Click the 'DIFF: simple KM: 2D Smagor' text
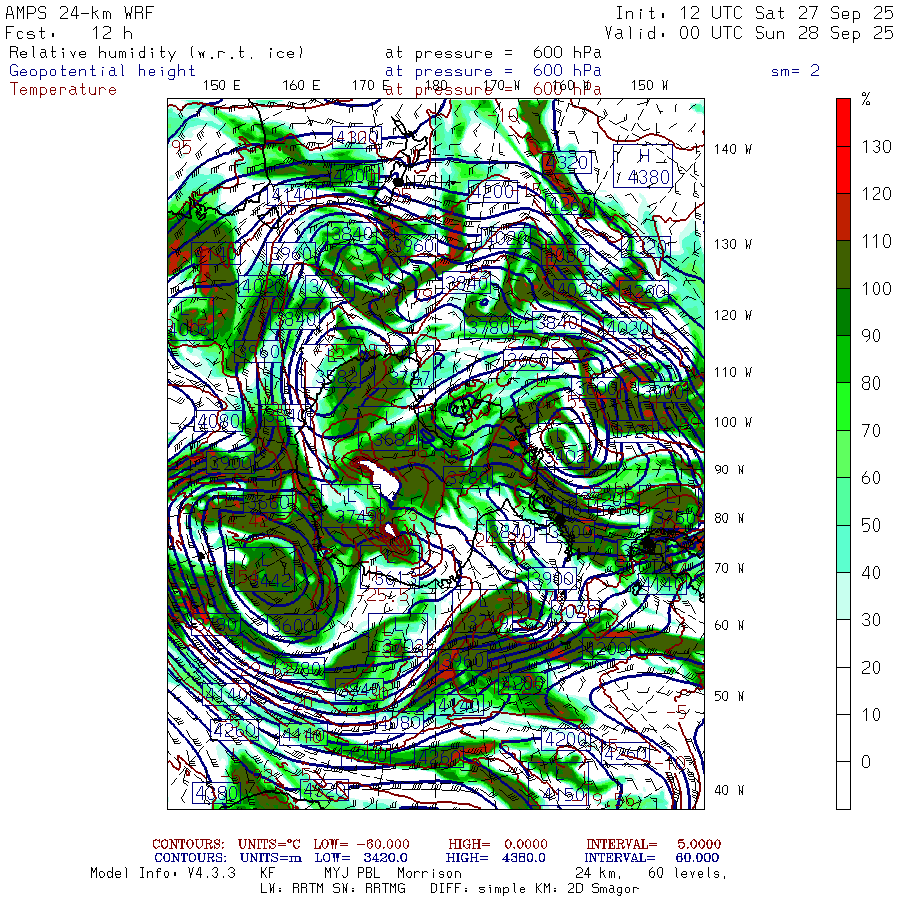This screenshot has height=900, width=900. (x=534, y=889)
